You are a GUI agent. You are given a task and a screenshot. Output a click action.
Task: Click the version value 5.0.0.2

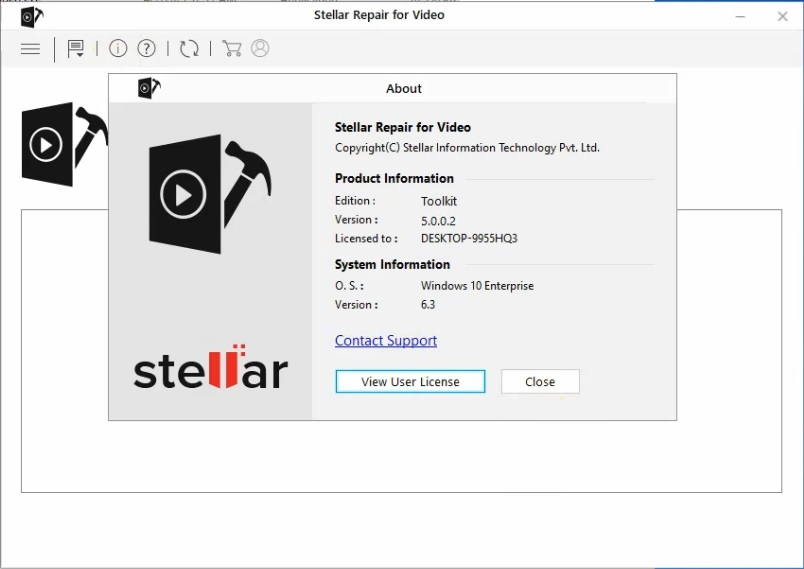pos(438,221)
